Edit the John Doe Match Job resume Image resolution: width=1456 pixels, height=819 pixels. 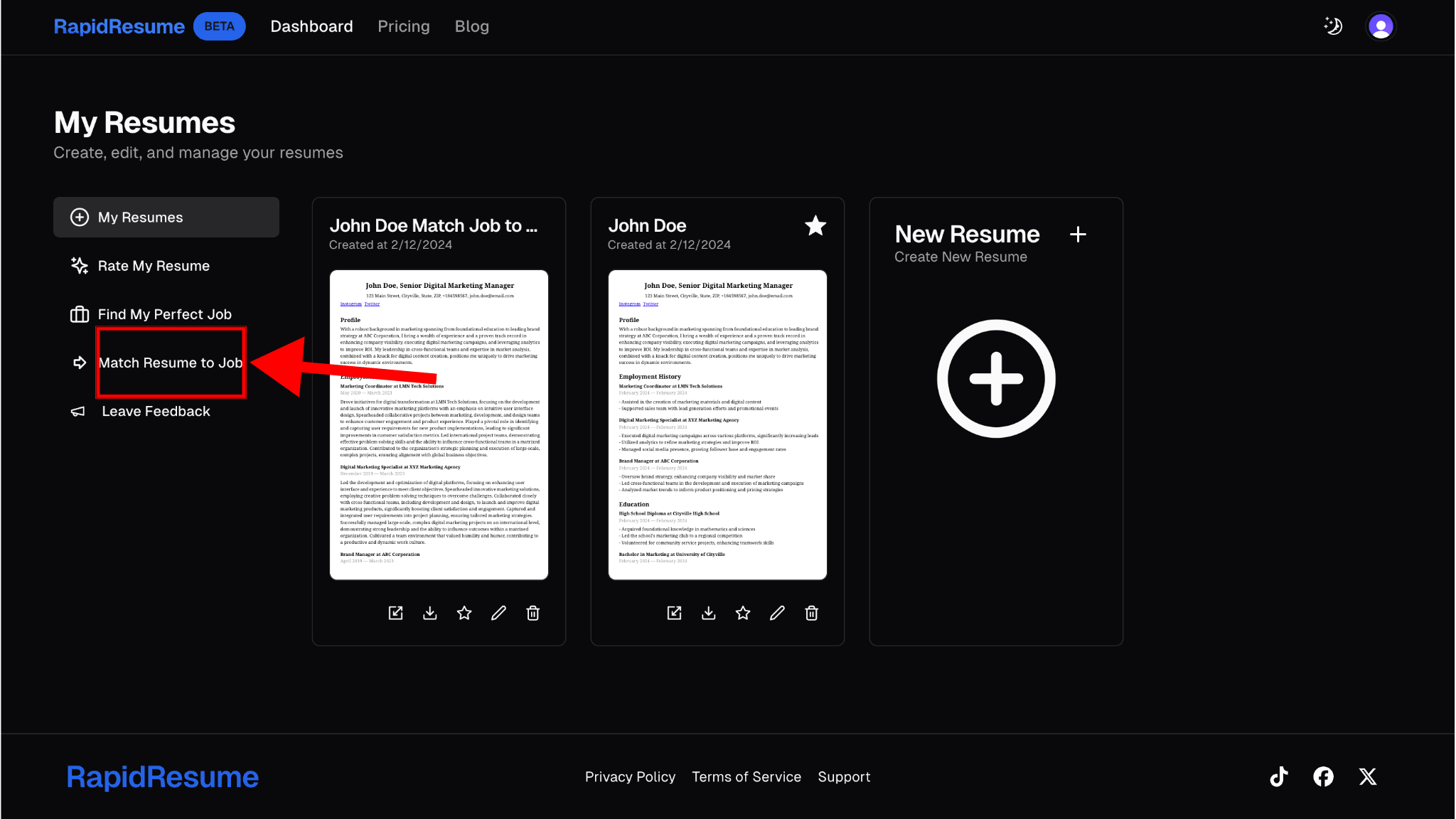[x=499, y=613]
